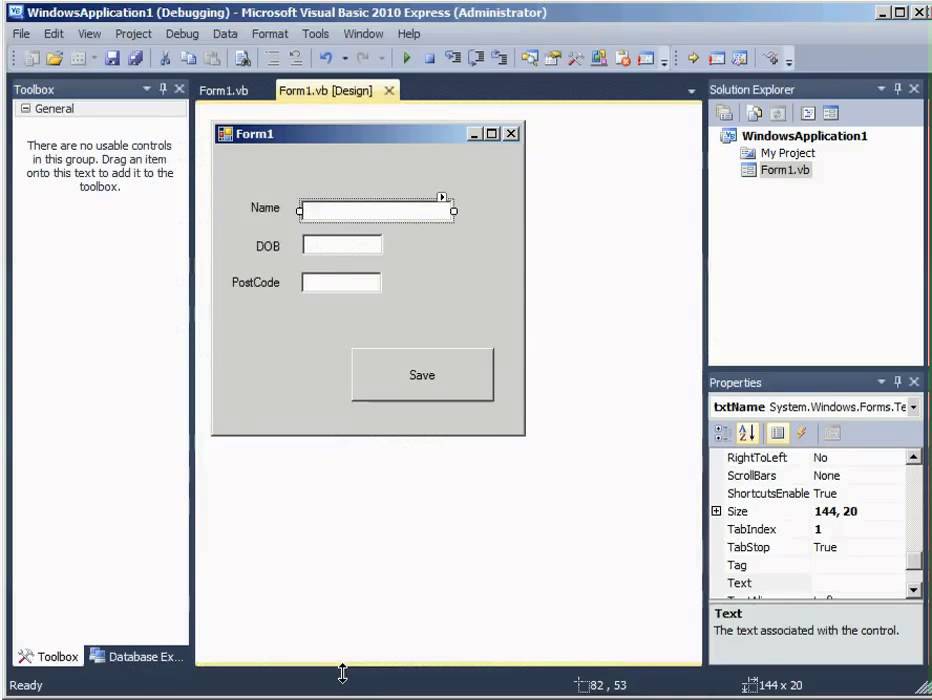932x700 pixels.
Task: Open txtName smart tag arrow glyph
Action: pyautogui.click(x=442, y=197)
